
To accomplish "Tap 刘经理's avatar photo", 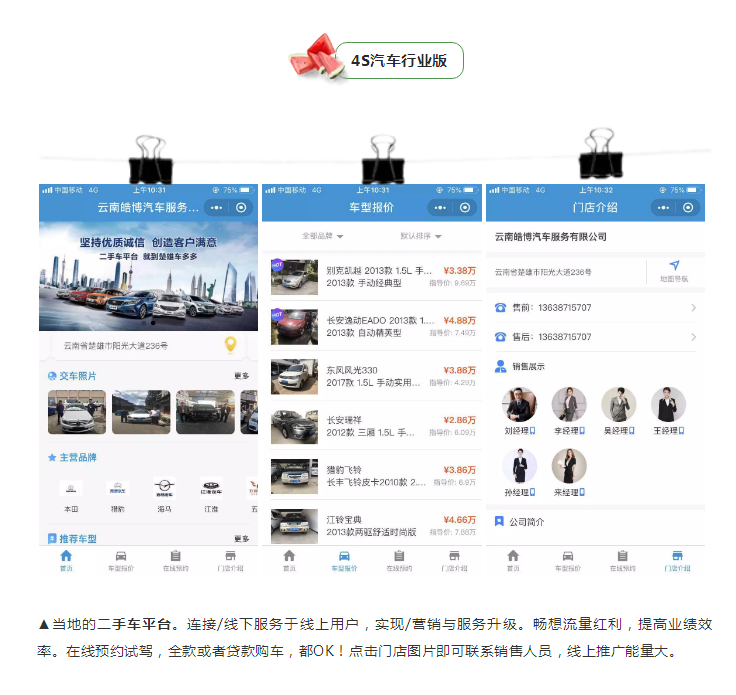I will point(519,405).
